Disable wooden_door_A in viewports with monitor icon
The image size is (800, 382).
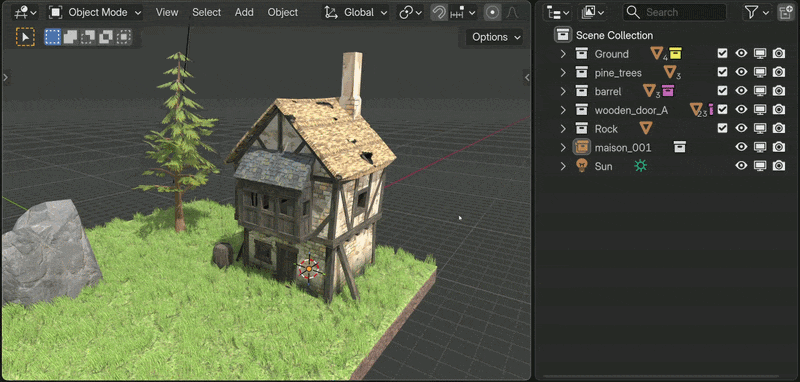[x=760, y=109]
